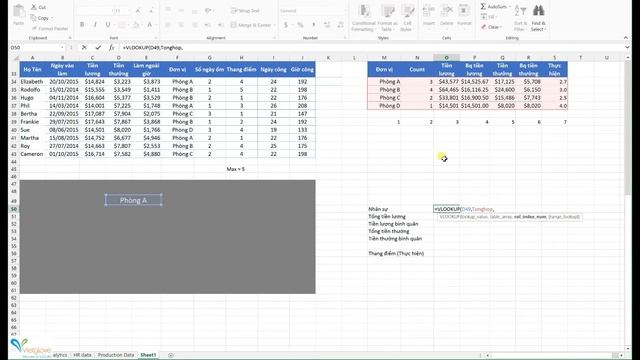Click cell with name Elizabeth

click(x=32, y=82)
